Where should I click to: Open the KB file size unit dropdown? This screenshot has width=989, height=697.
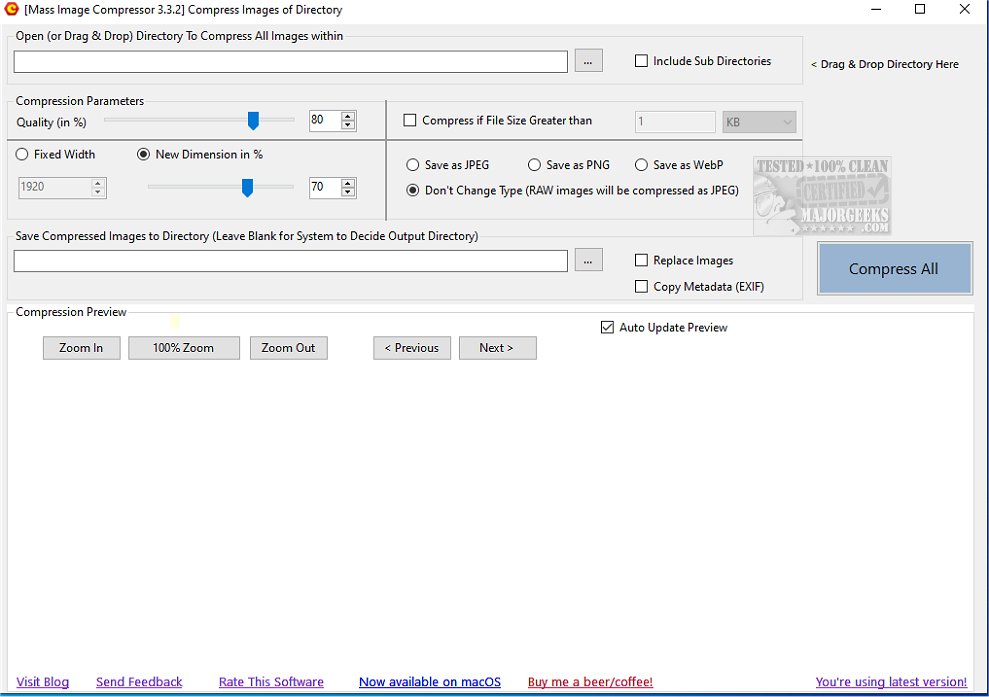point(787,120)
